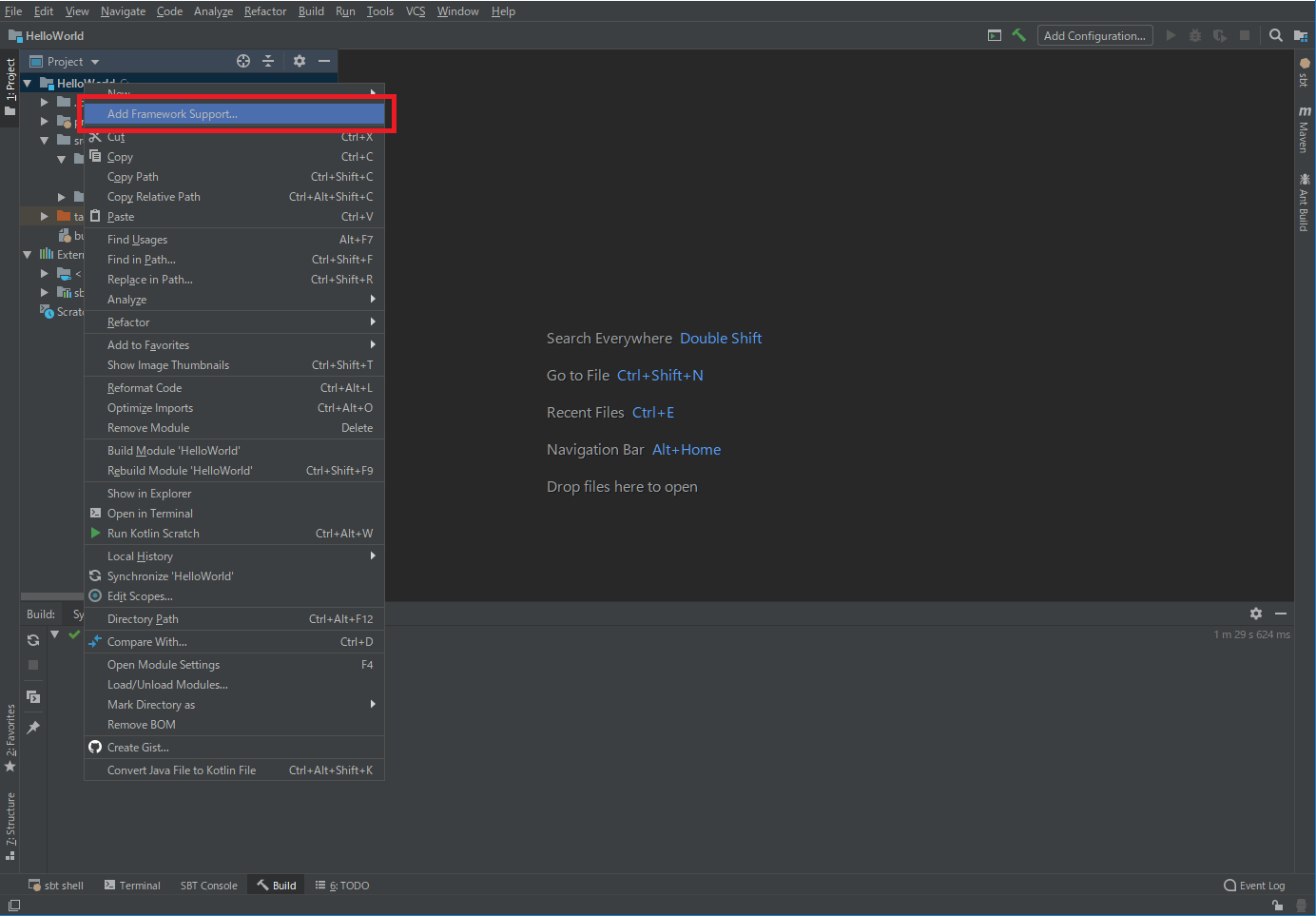The image size is (1316, 916).
Task: Open the sbt tool window on right strip
Action: click(x=1305, y=71)
